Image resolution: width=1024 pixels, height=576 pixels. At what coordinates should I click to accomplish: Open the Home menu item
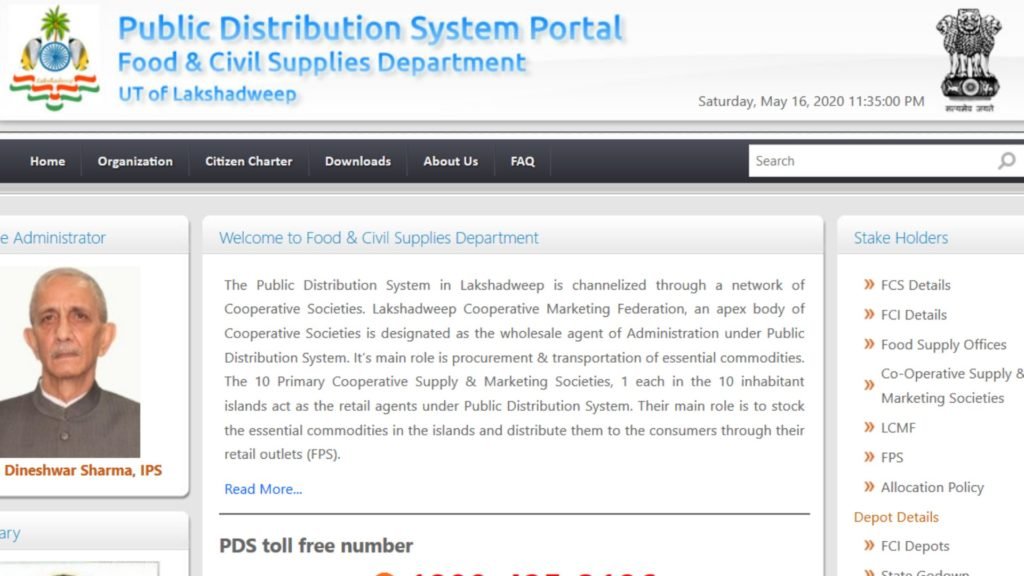coord(47,161)
